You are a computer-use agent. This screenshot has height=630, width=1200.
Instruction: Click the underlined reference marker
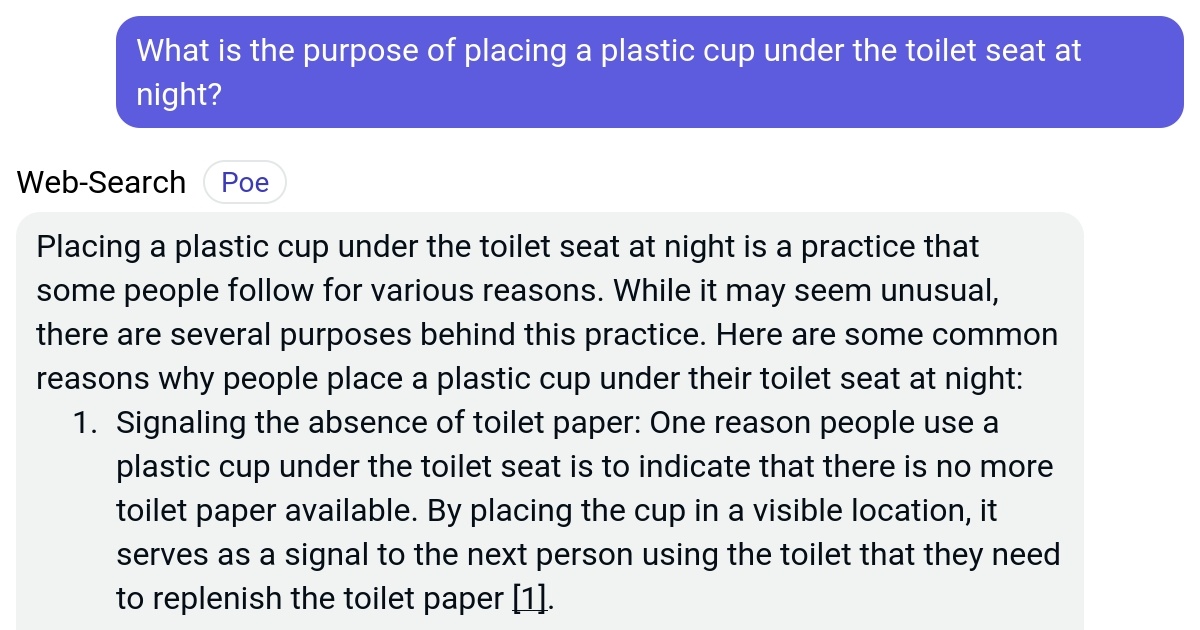pyautogui.click(x=529, y=598)
